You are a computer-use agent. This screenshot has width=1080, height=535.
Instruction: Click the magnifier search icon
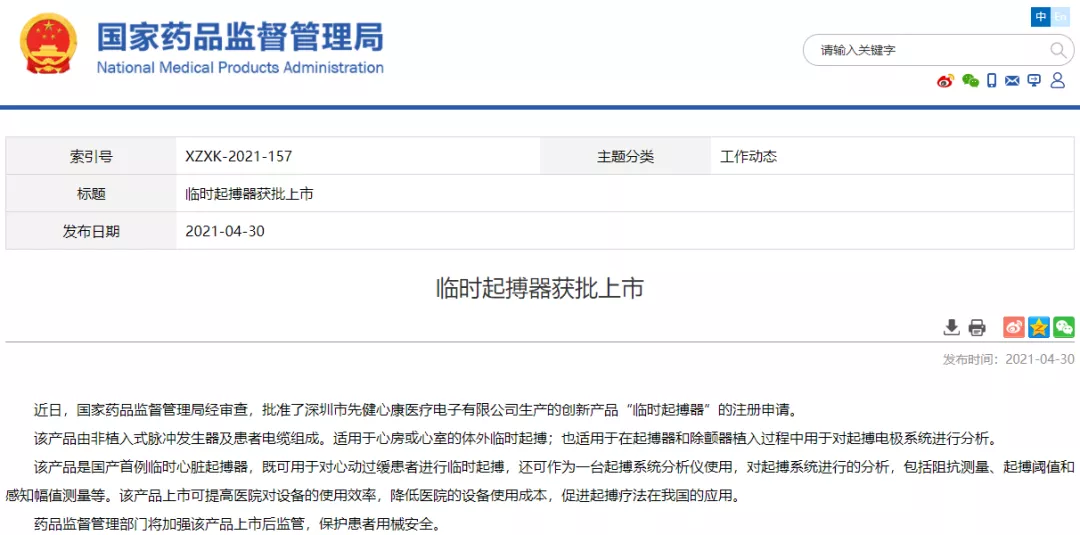1057,50
